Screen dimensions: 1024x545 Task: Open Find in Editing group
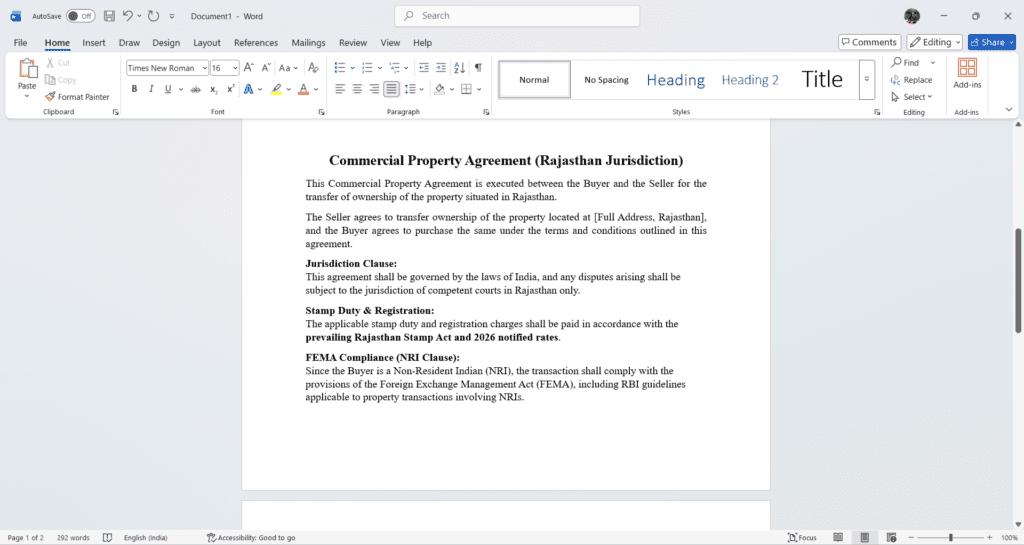tap(905, 63)
